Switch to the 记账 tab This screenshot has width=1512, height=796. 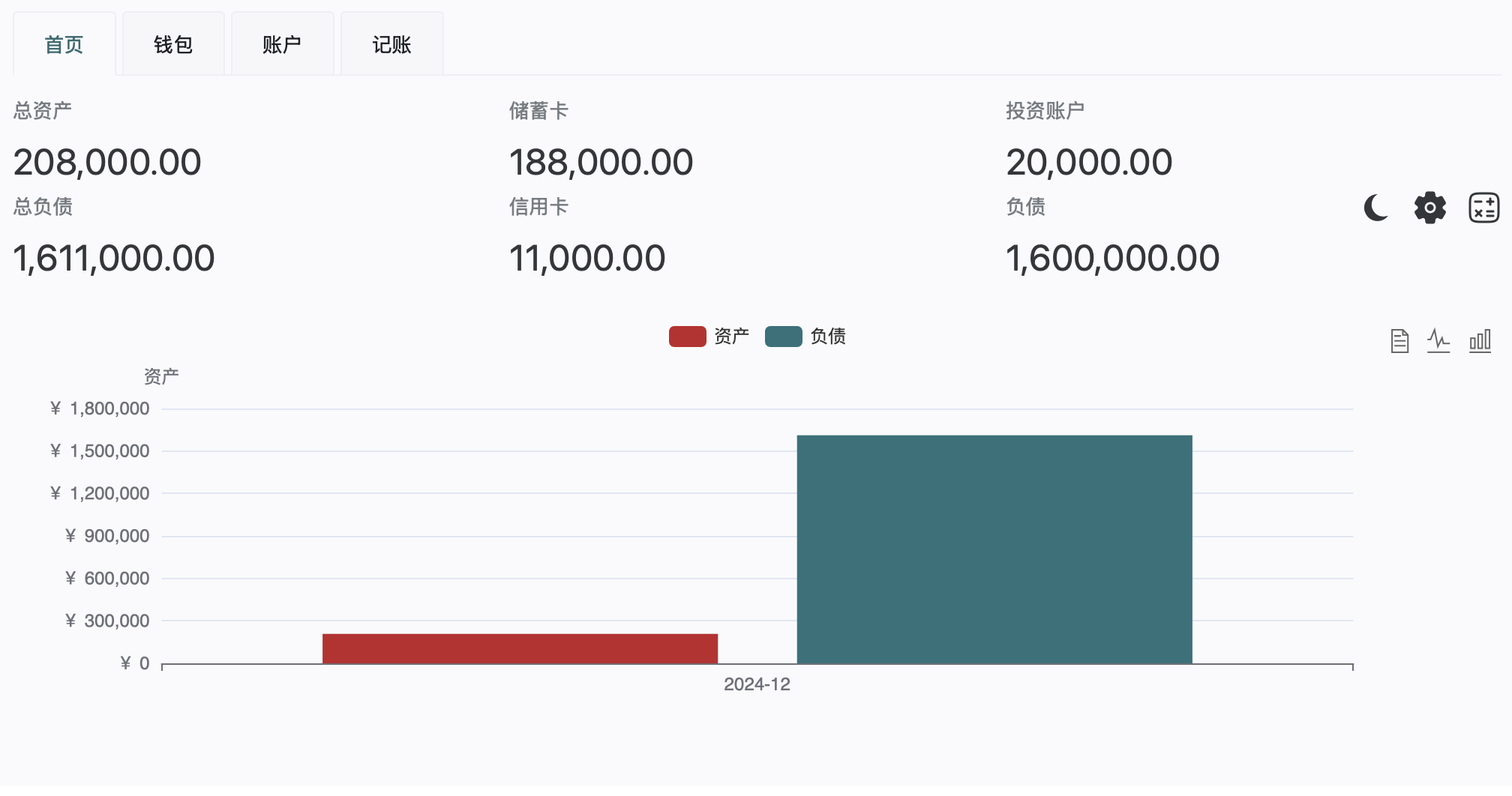click(x=391, y=44)
